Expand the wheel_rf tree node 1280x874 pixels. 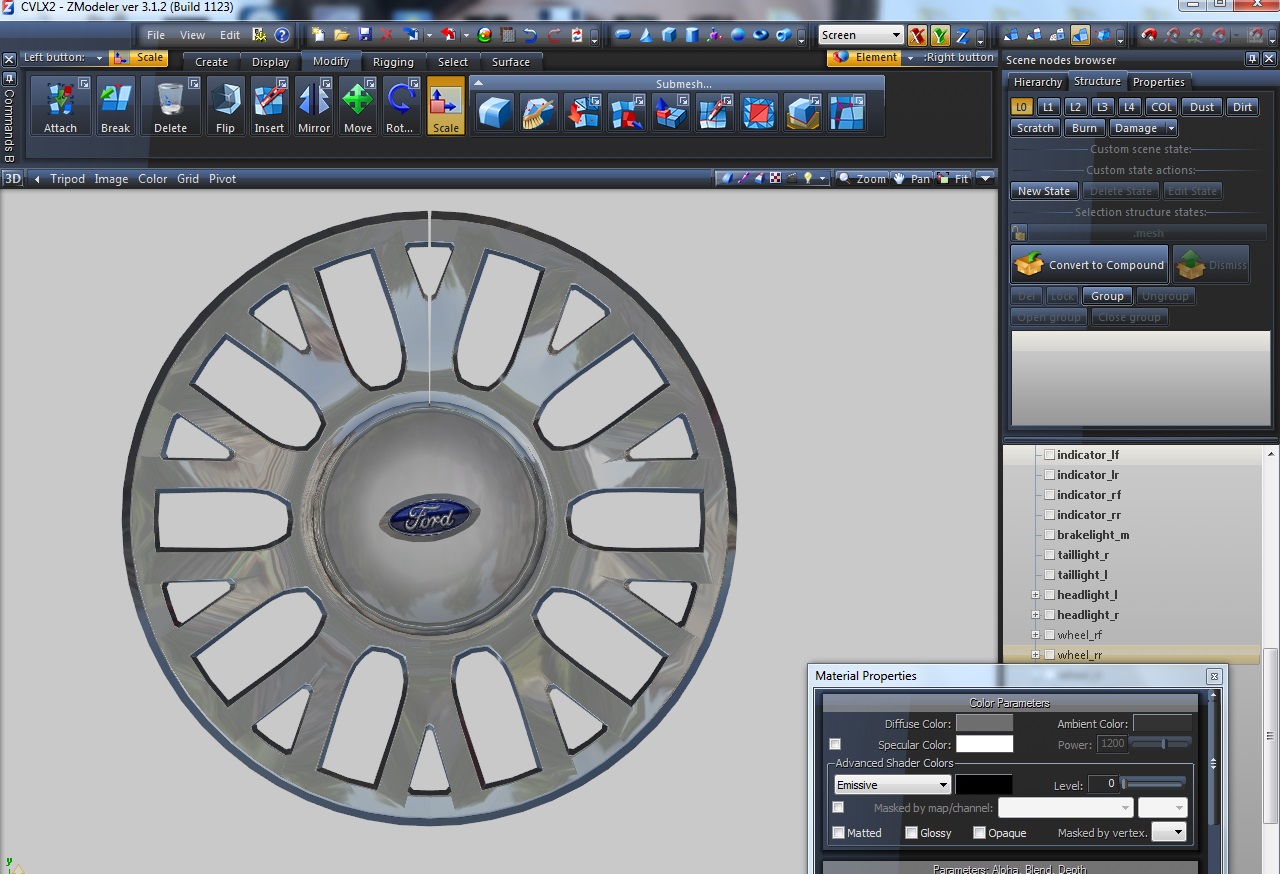coord(1036,635)
